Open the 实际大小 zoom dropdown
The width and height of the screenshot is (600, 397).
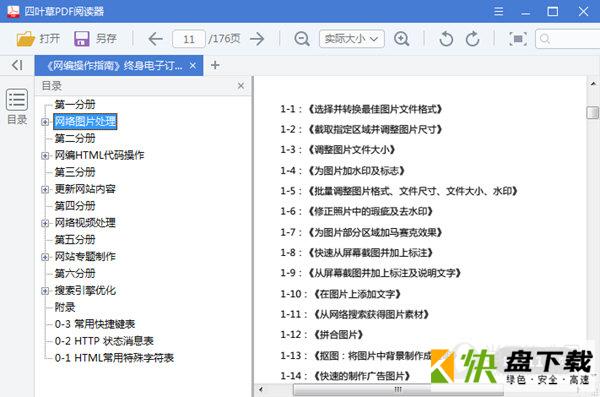pyautogui.click(x=352, y=39)
